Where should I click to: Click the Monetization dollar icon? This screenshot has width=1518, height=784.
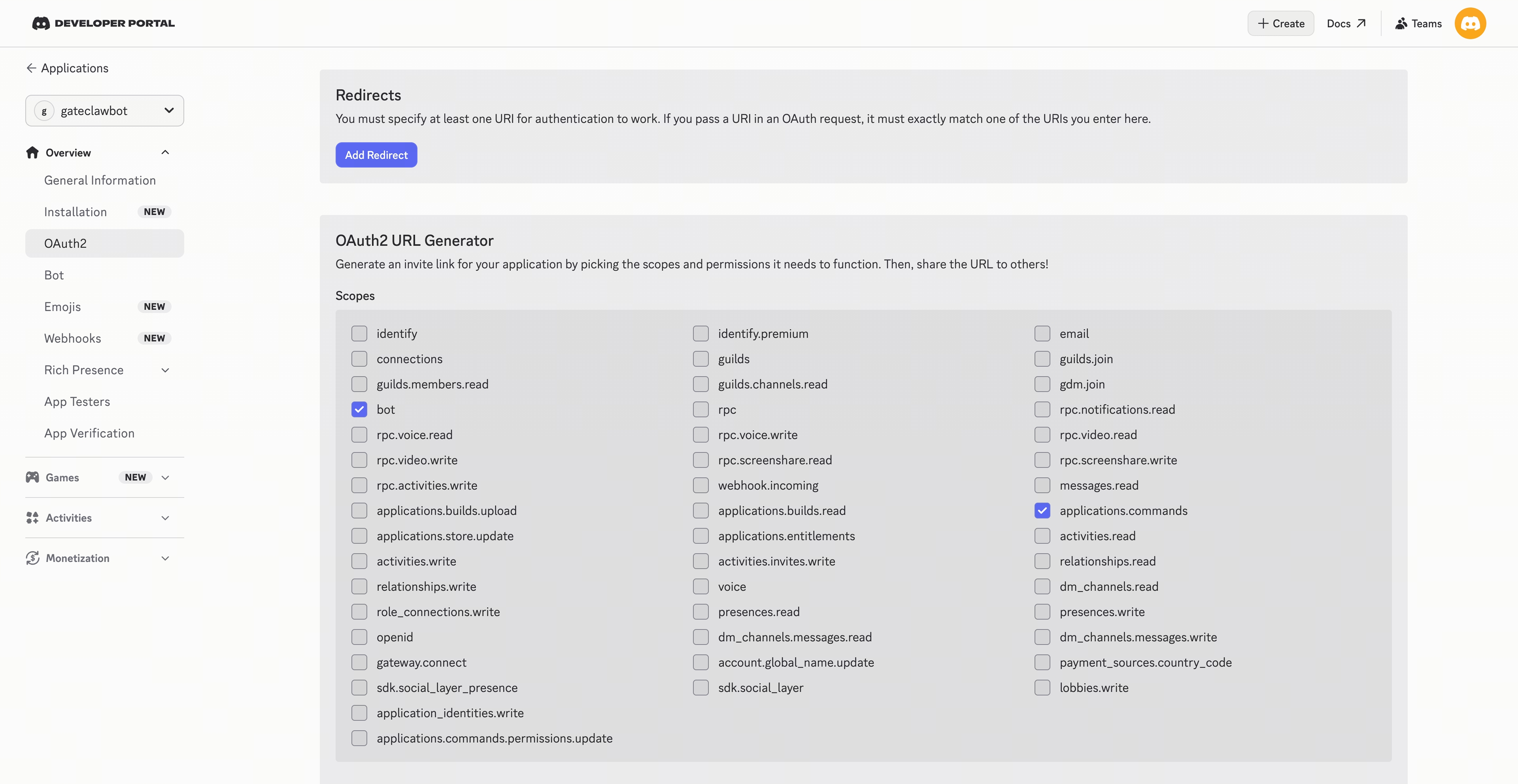pyautogui.click(x=32, y=558)
